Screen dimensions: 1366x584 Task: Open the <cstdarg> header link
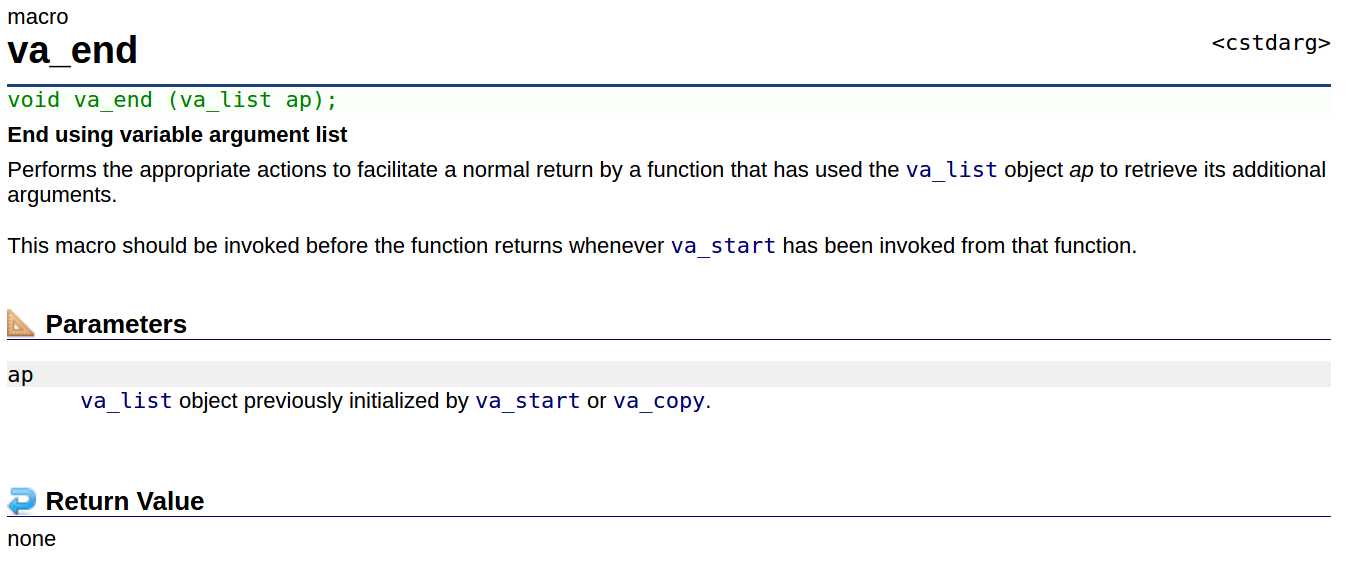(1271, 43)
